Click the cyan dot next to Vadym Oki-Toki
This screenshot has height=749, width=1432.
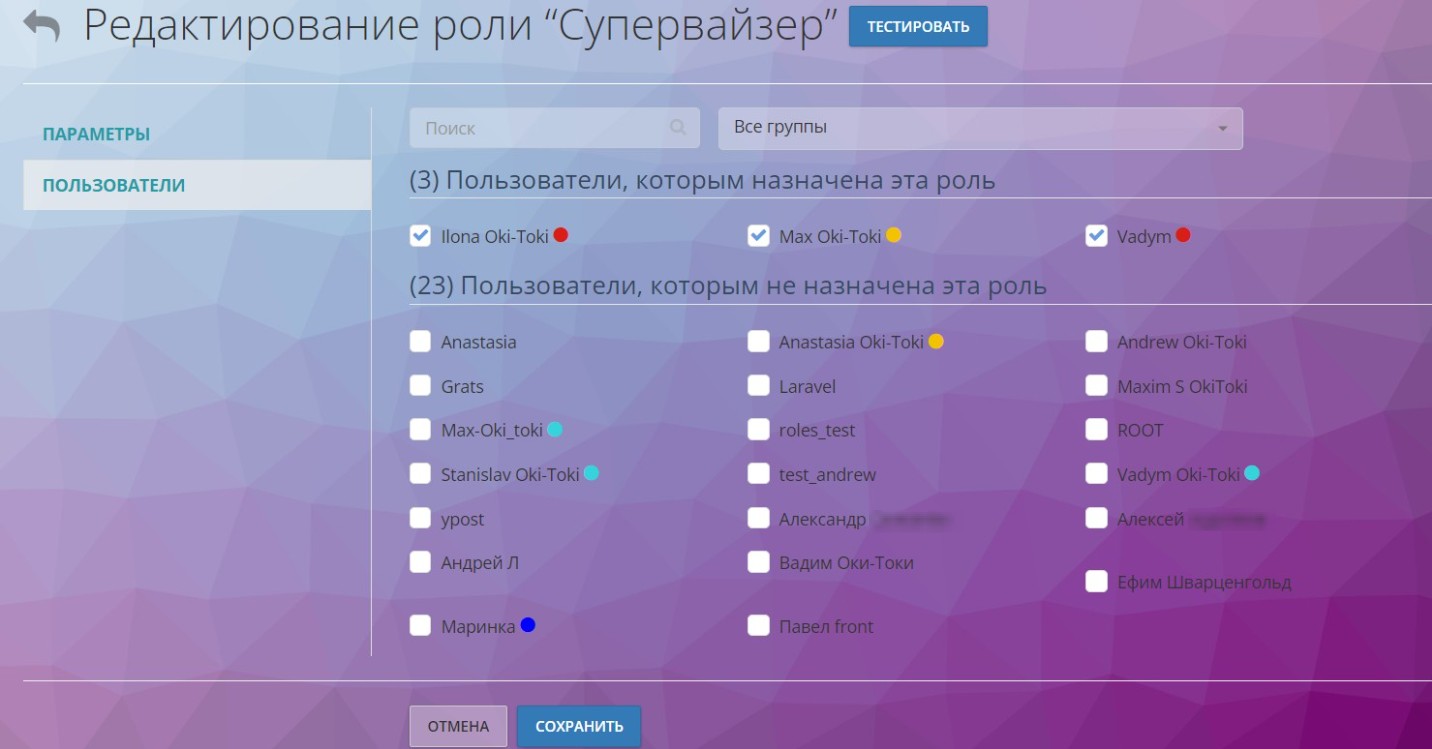click(x=1252, y=473)
